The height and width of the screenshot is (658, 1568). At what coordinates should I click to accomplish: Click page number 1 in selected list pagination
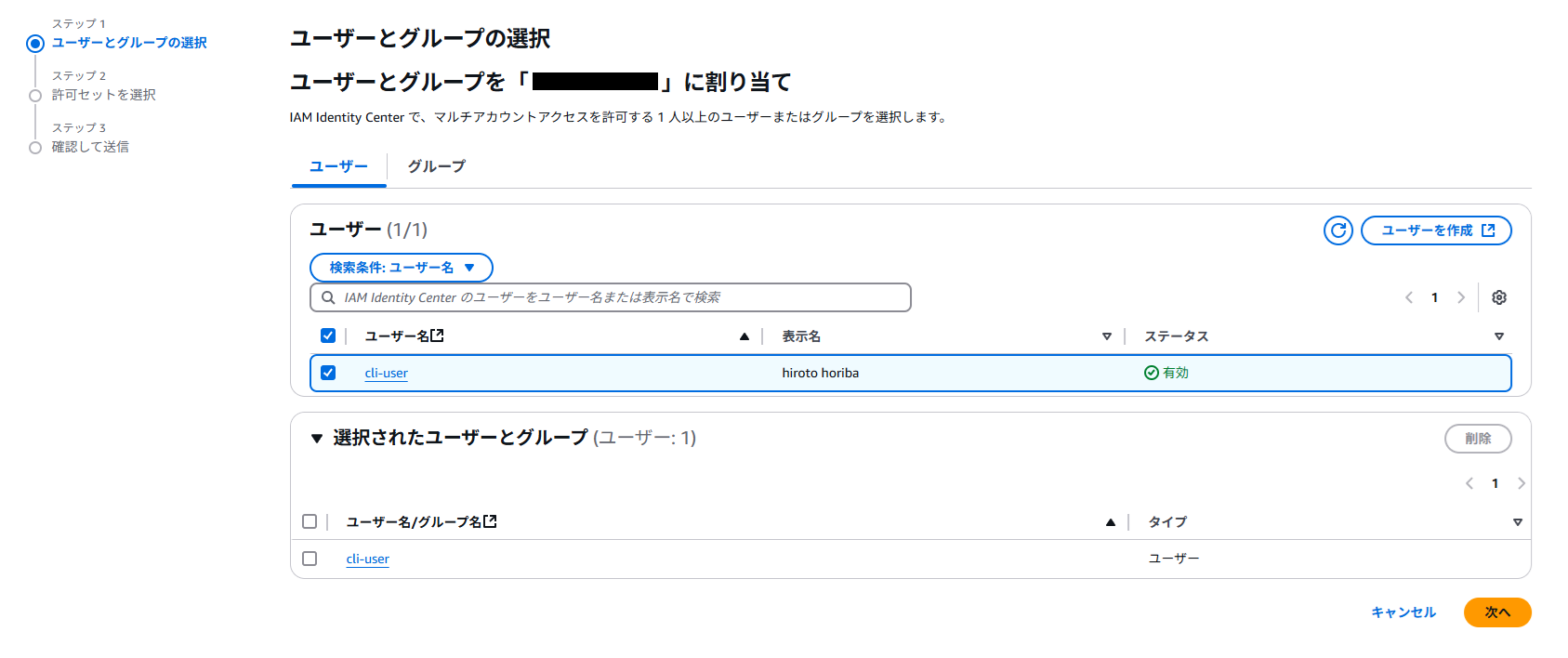(x=1496, y=483)
